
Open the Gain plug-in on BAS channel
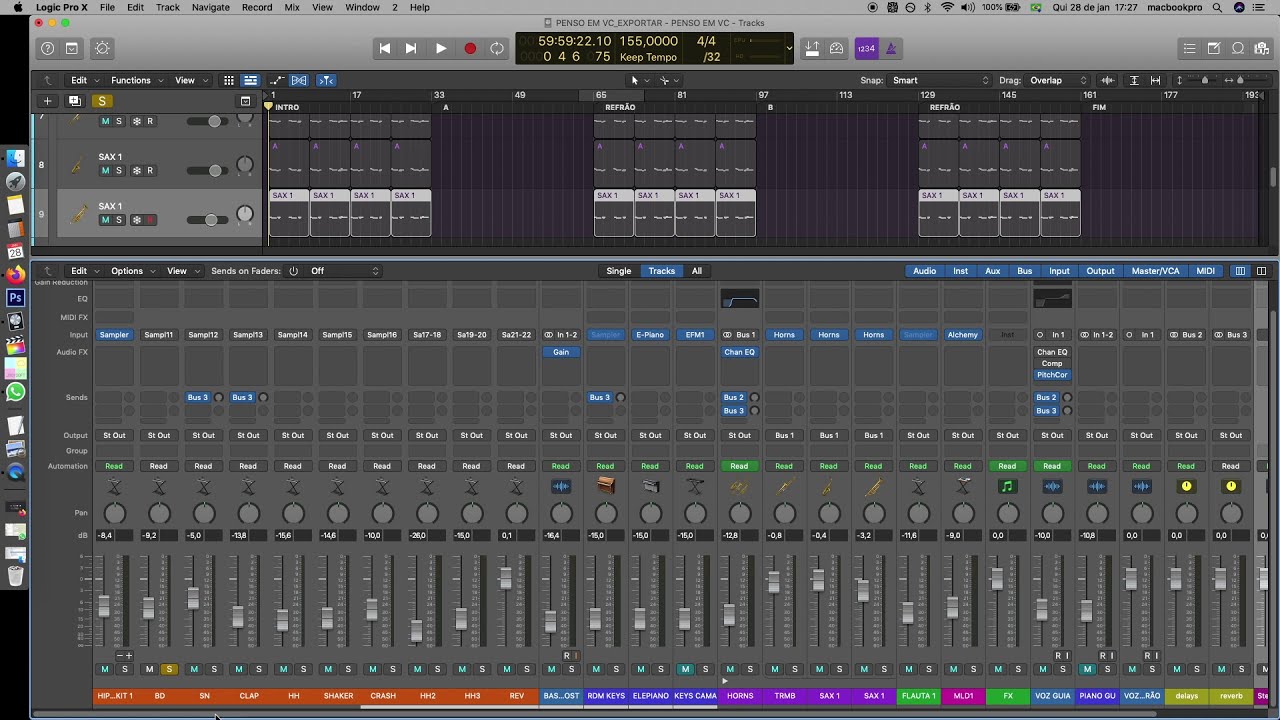(561, 352)
